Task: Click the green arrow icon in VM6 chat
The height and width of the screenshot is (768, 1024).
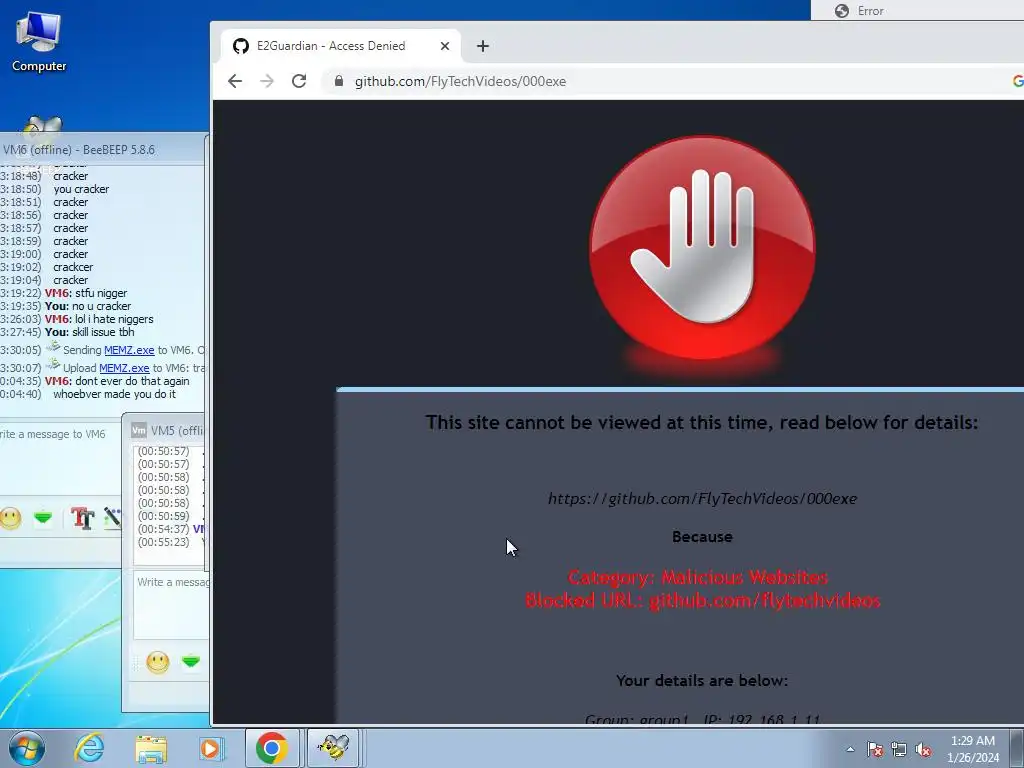Action: point(43,518)
